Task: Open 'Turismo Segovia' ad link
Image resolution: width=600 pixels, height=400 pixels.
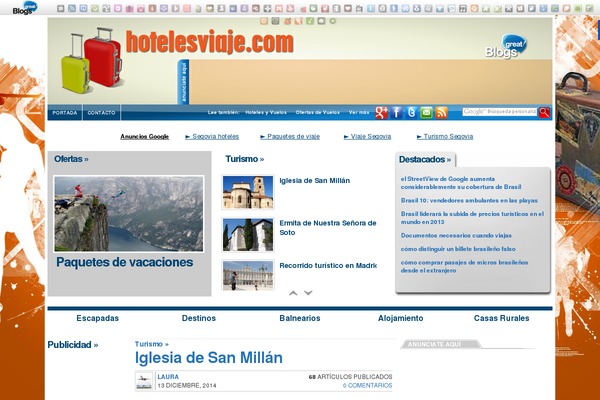Action: [445, 137]
